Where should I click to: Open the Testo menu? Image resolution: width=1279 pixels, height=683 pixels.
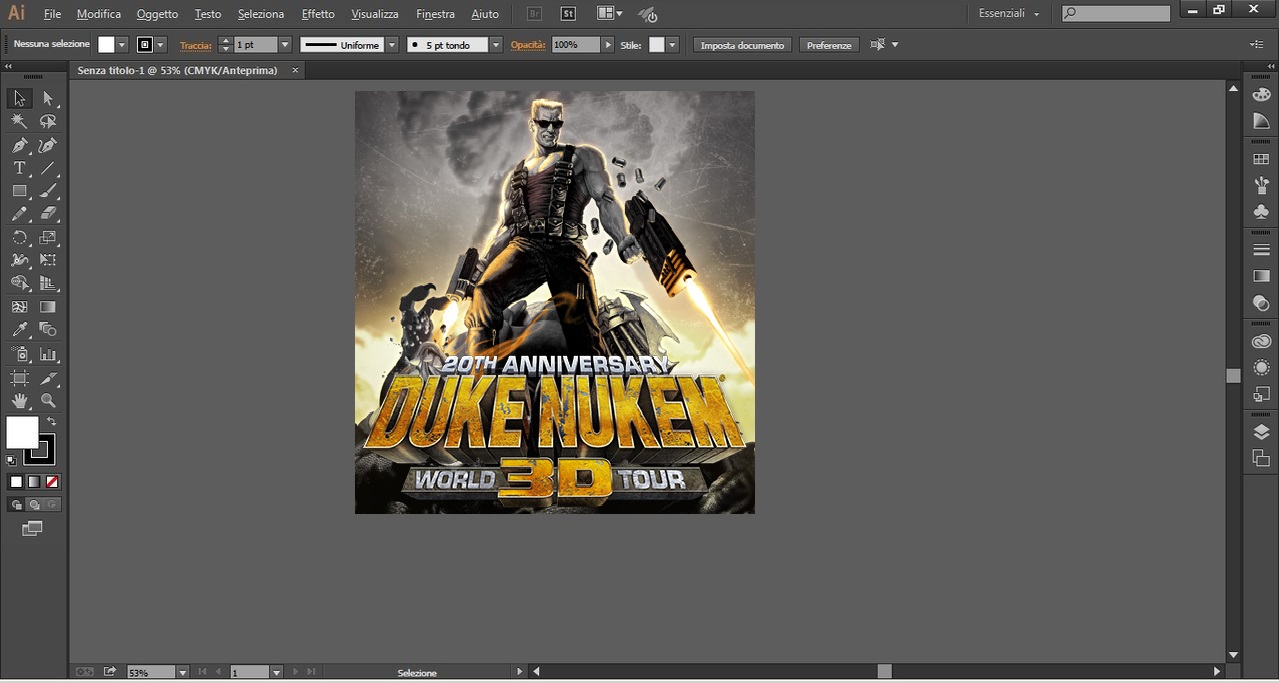(208, 14)
